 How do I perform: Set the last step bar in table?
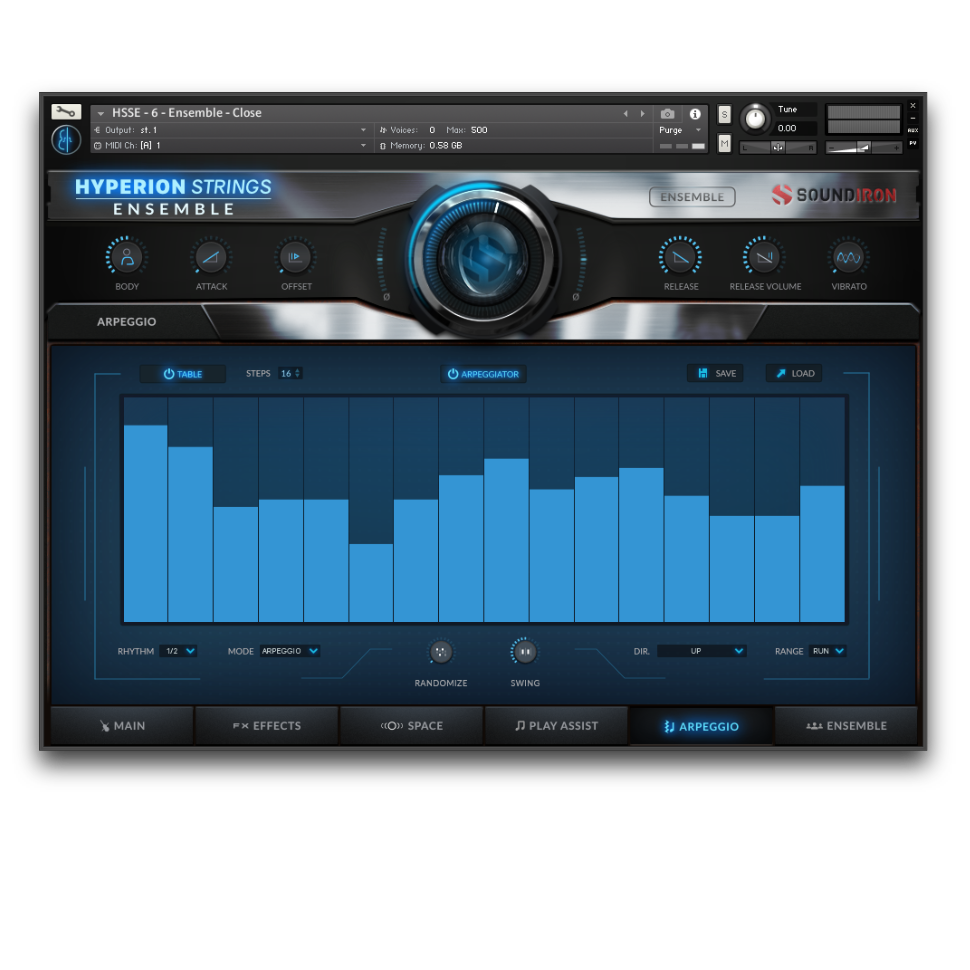822,553
